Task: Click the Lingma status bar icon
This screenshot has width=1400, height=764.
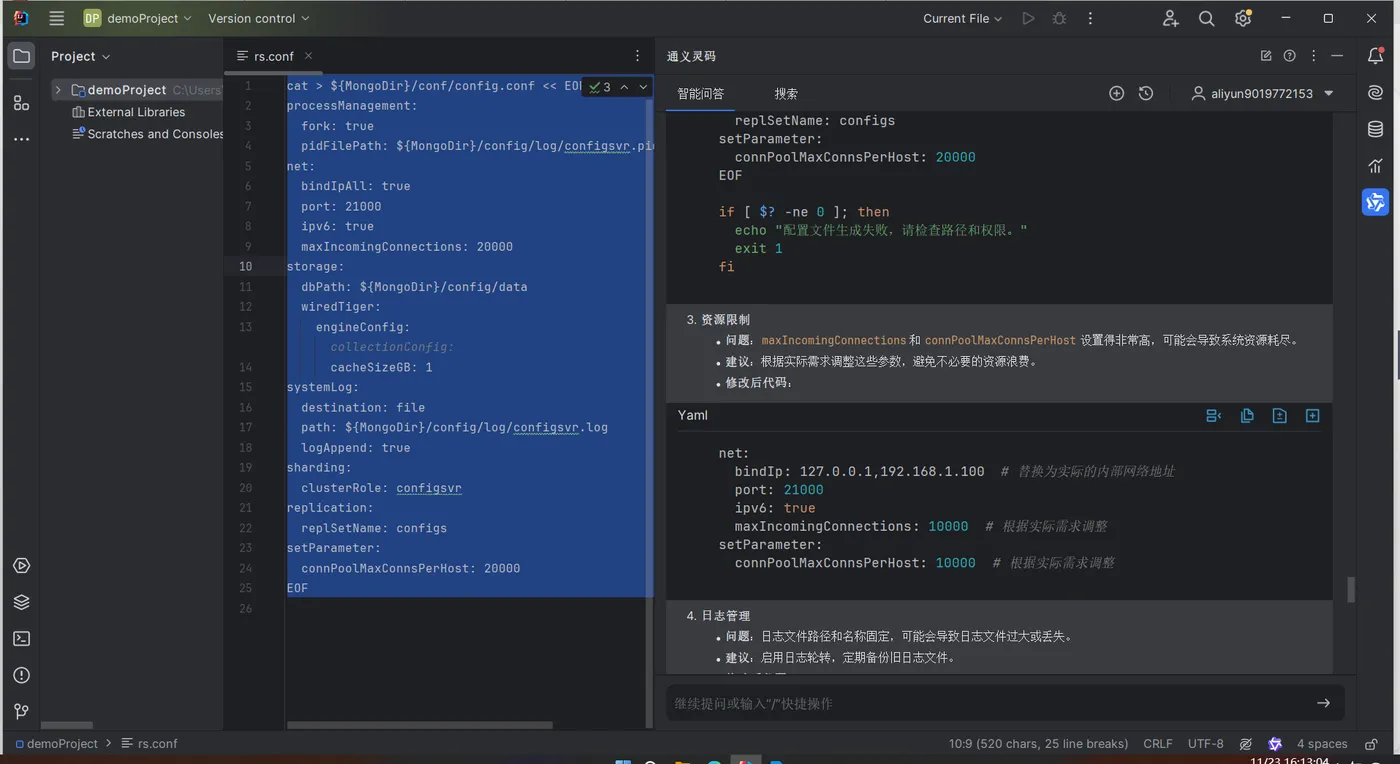Action: click(x=1275, y=744)
